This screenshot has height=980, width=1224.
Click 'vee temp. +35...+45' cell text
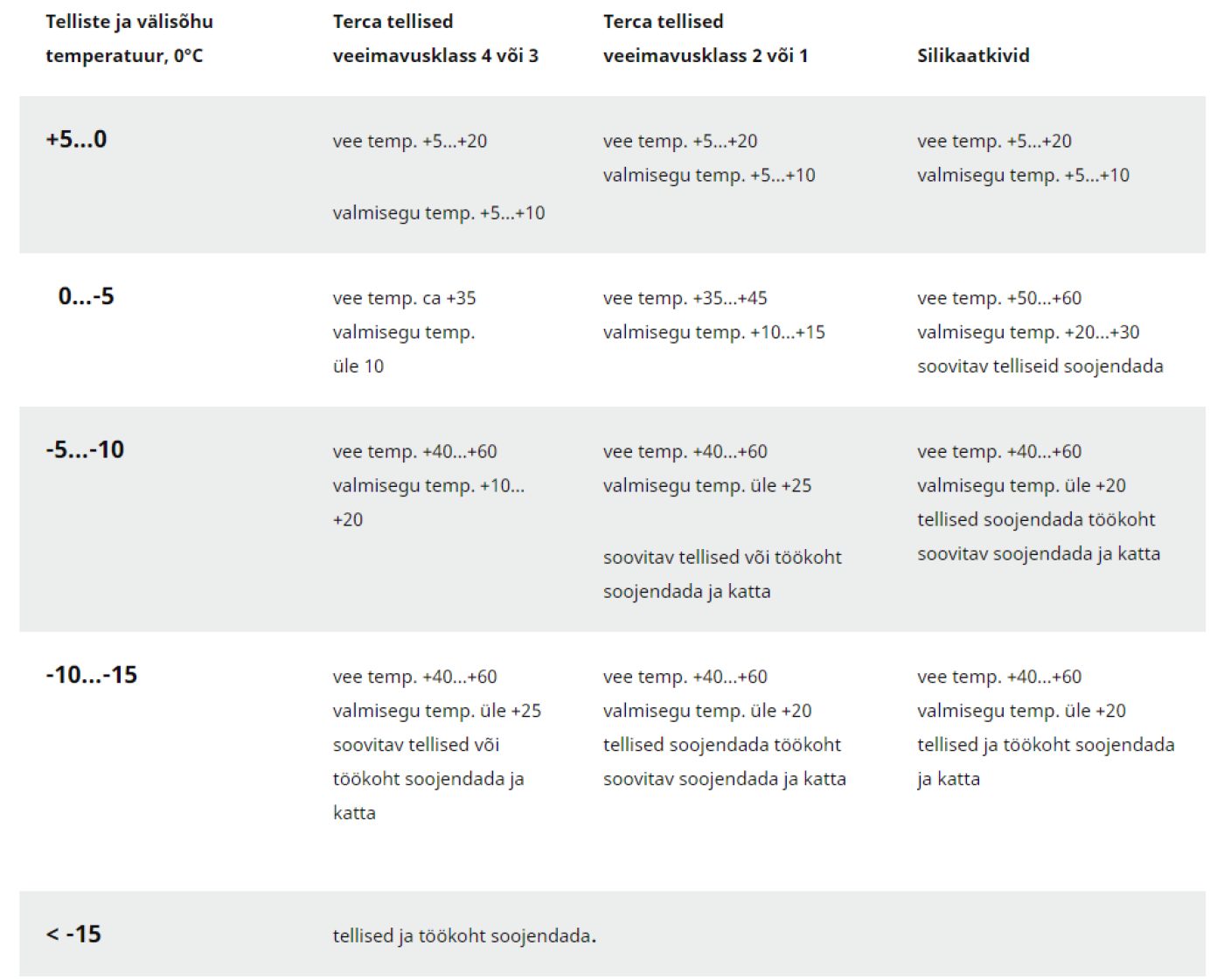point(685,298)
